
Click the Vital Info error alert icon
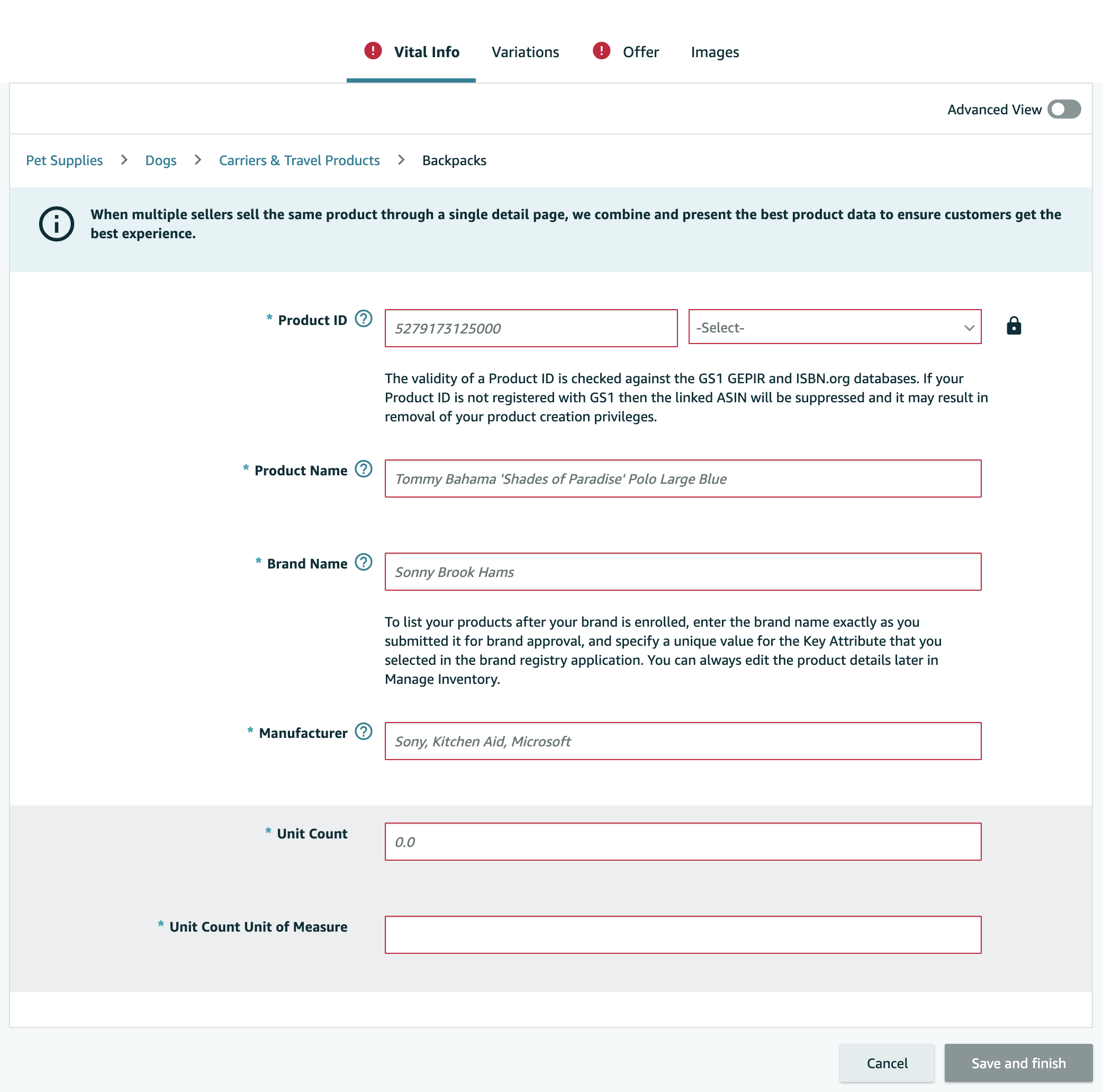click(373, 51)
